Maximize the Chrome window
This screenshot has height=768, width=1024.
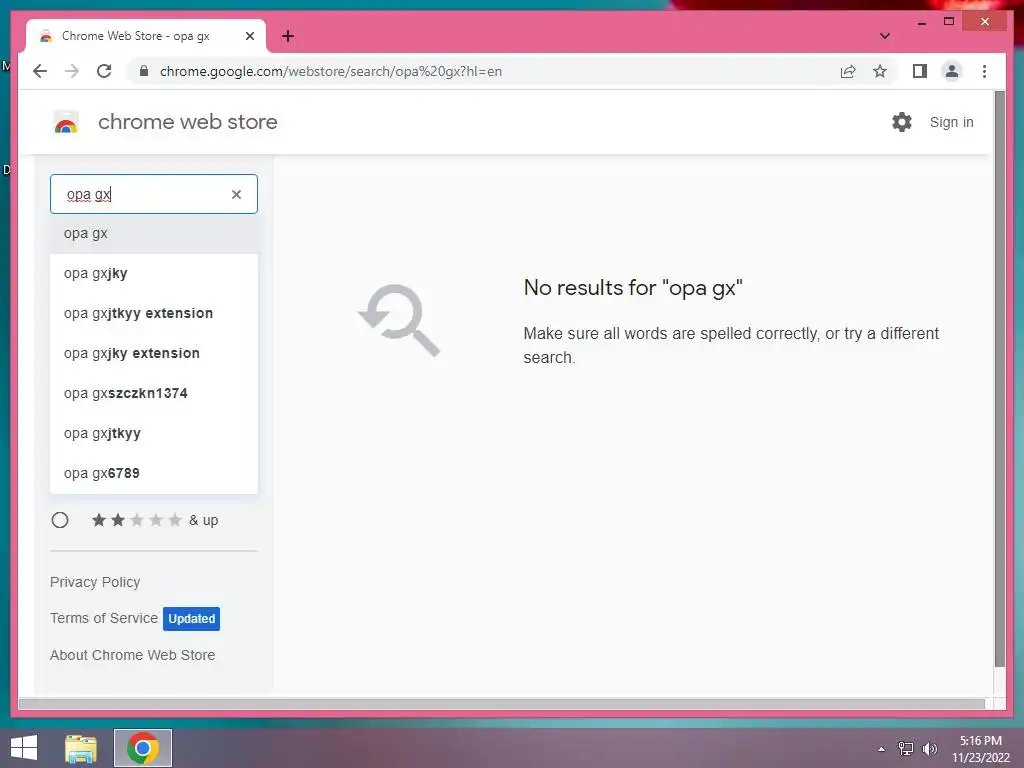coord(949,22)
